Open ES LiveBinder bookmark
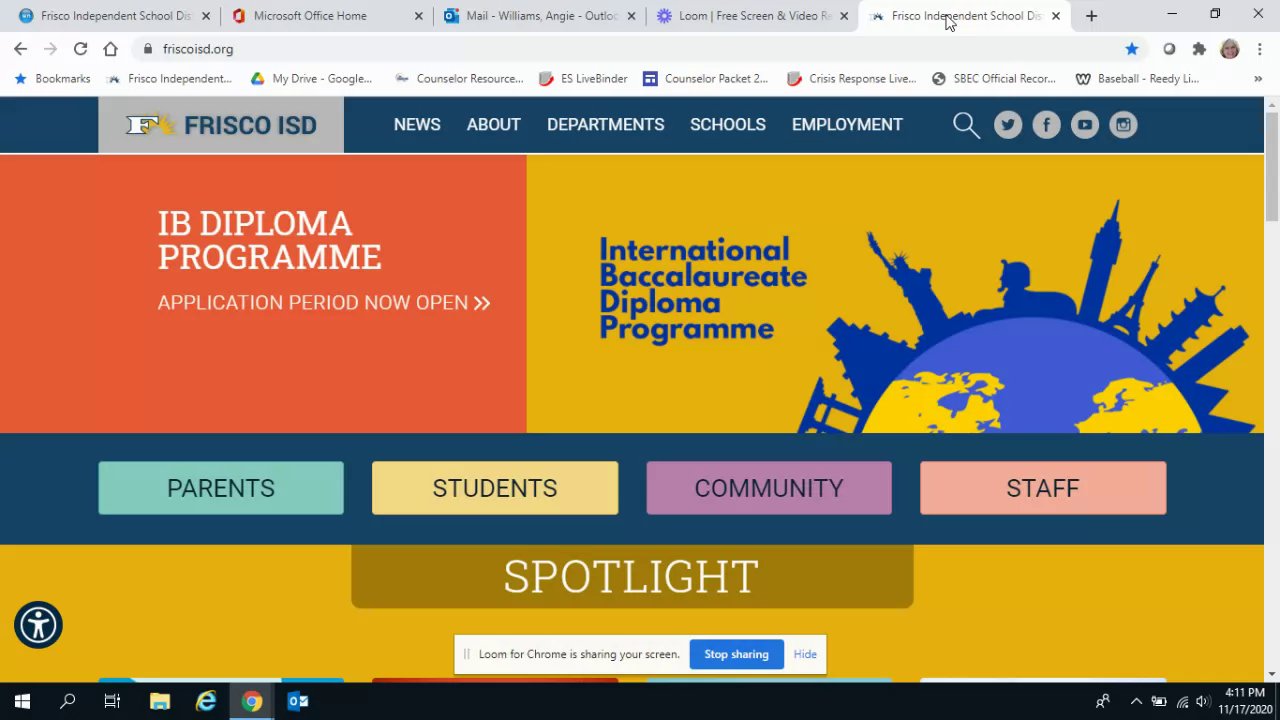The height and width of the screenshot is (720, 1280). point(583,79)
